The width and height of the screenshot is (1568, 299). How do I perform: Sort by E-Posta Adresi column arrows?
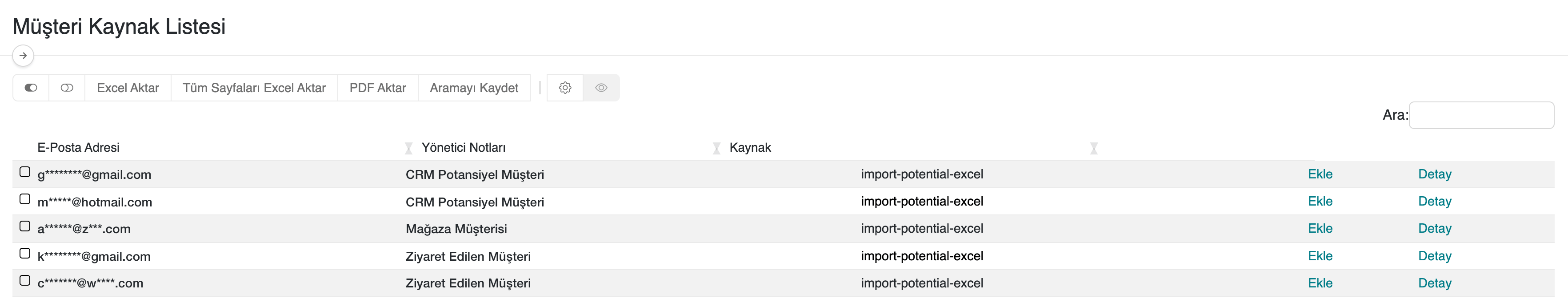click(x=408, y=148)
